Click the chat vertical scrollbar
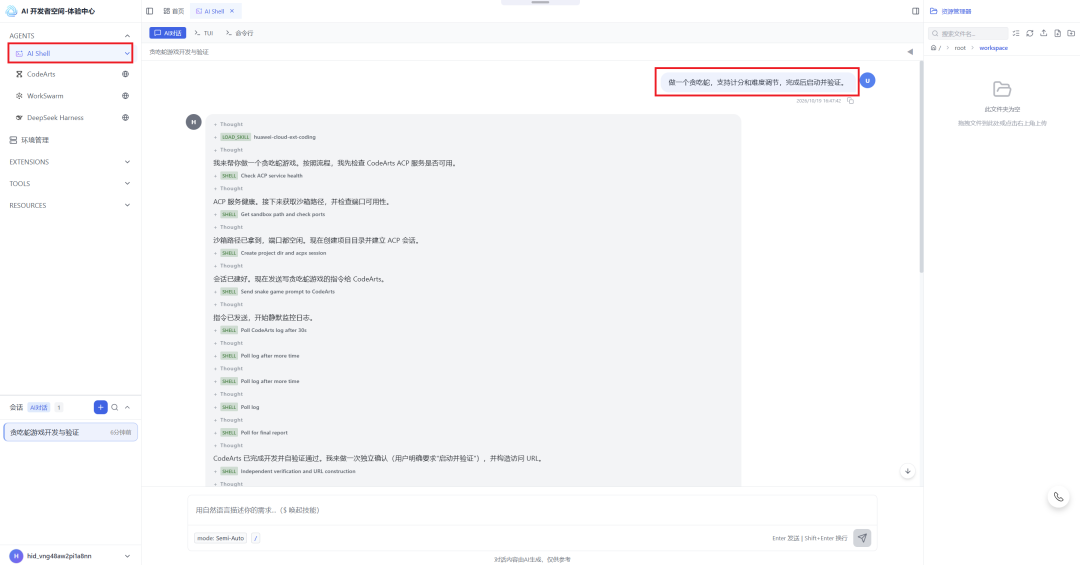1080x565 pixels. 921,165
